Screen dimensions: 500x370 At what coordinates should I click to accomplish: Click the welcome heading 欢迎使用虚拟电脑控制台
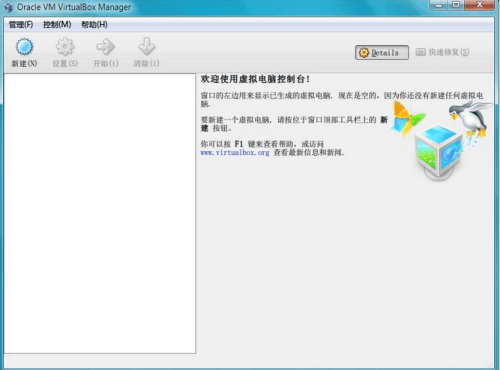click(x=255, y=79)
